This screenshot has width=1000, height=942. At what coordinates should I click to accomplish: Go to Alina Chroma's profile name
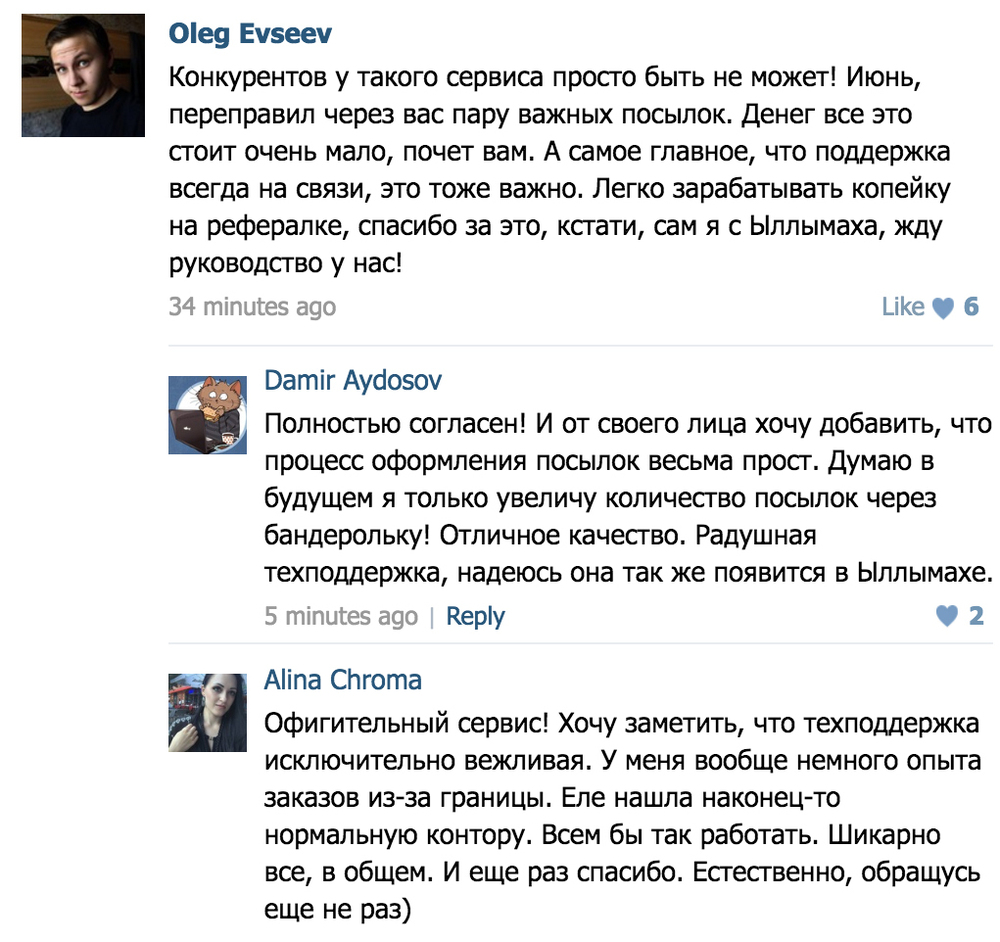pyautogui.click(x=342, y=680)
